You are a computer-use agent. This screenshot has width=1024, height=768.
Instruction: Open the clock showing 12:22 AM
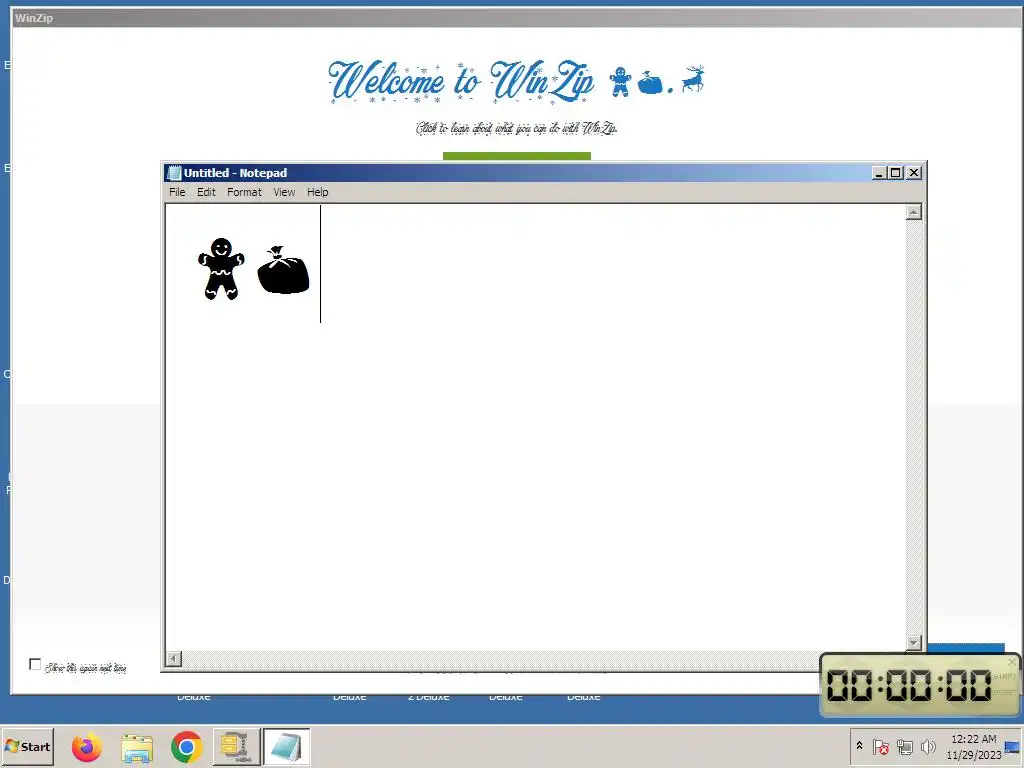[x=974, y=747]
